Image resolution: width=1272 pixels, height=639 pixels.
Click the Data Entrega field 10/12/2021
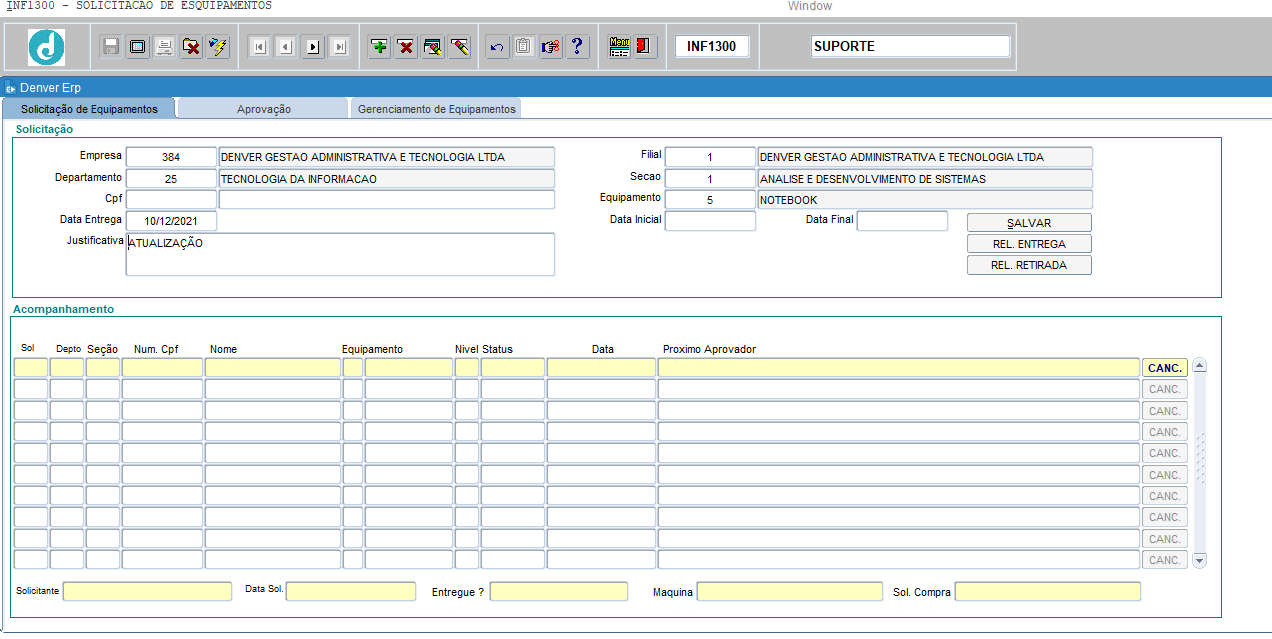click(x=171, y=221)
